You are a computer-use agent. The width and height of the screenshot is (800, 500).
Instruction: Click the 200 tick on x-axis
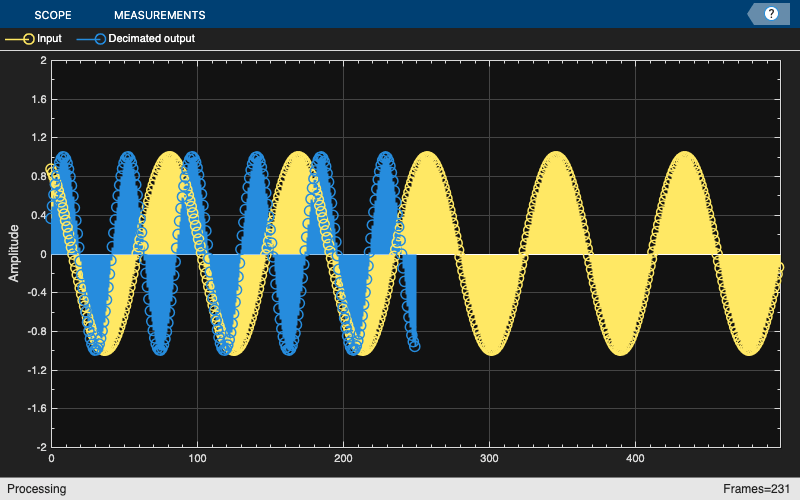coord(343,458)
